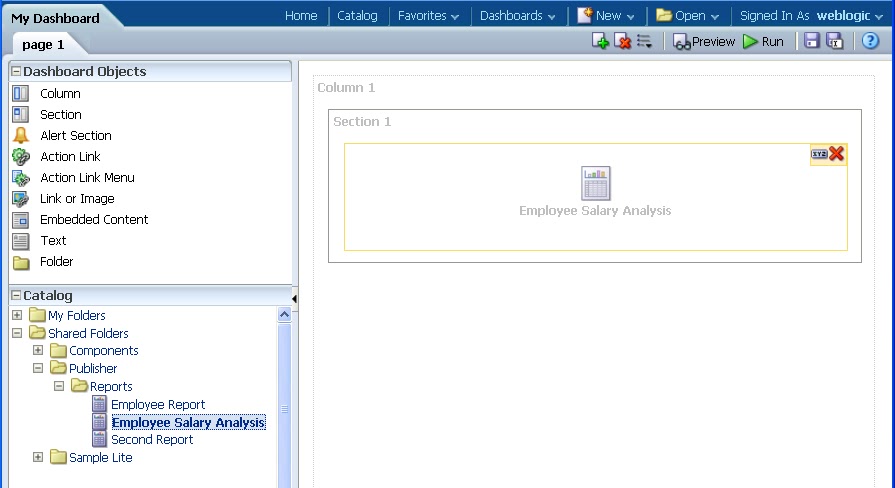The width and height of the screenshot is (895, 488).
Task: Run the dashboard
Action: click(x=763, y=42)
